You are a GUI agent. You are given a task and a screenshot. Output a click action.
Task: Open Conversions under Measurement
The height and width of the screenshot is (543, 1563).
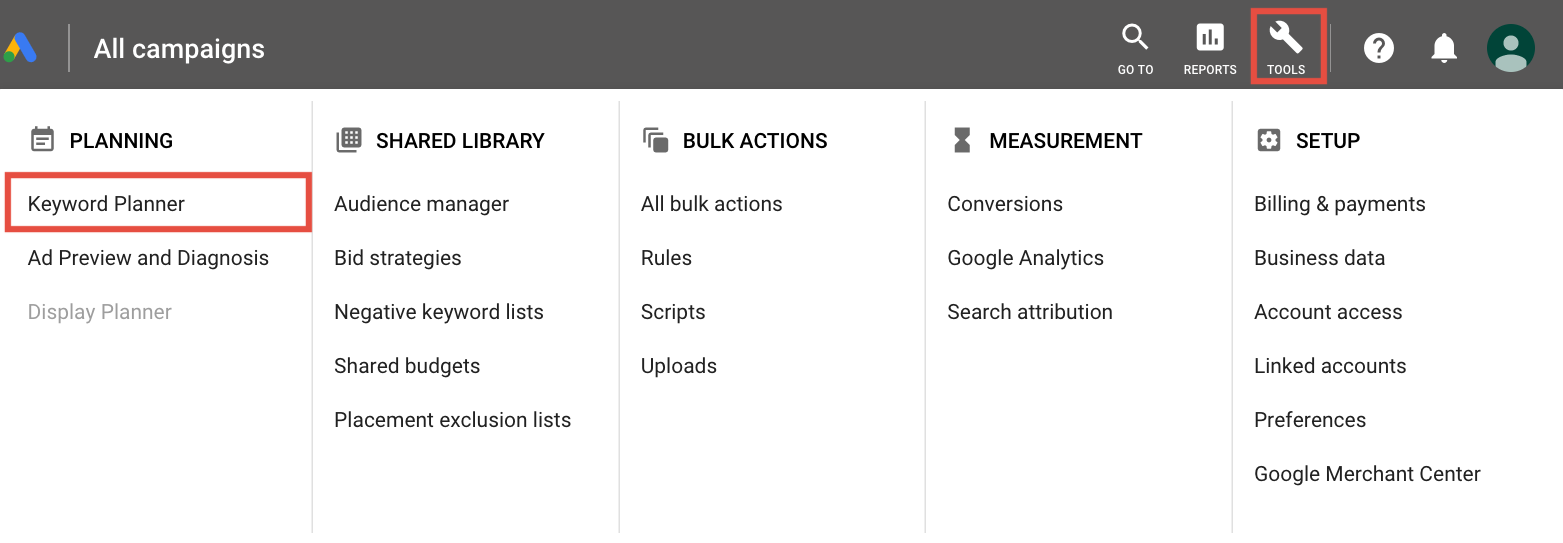click(1005, 204)
